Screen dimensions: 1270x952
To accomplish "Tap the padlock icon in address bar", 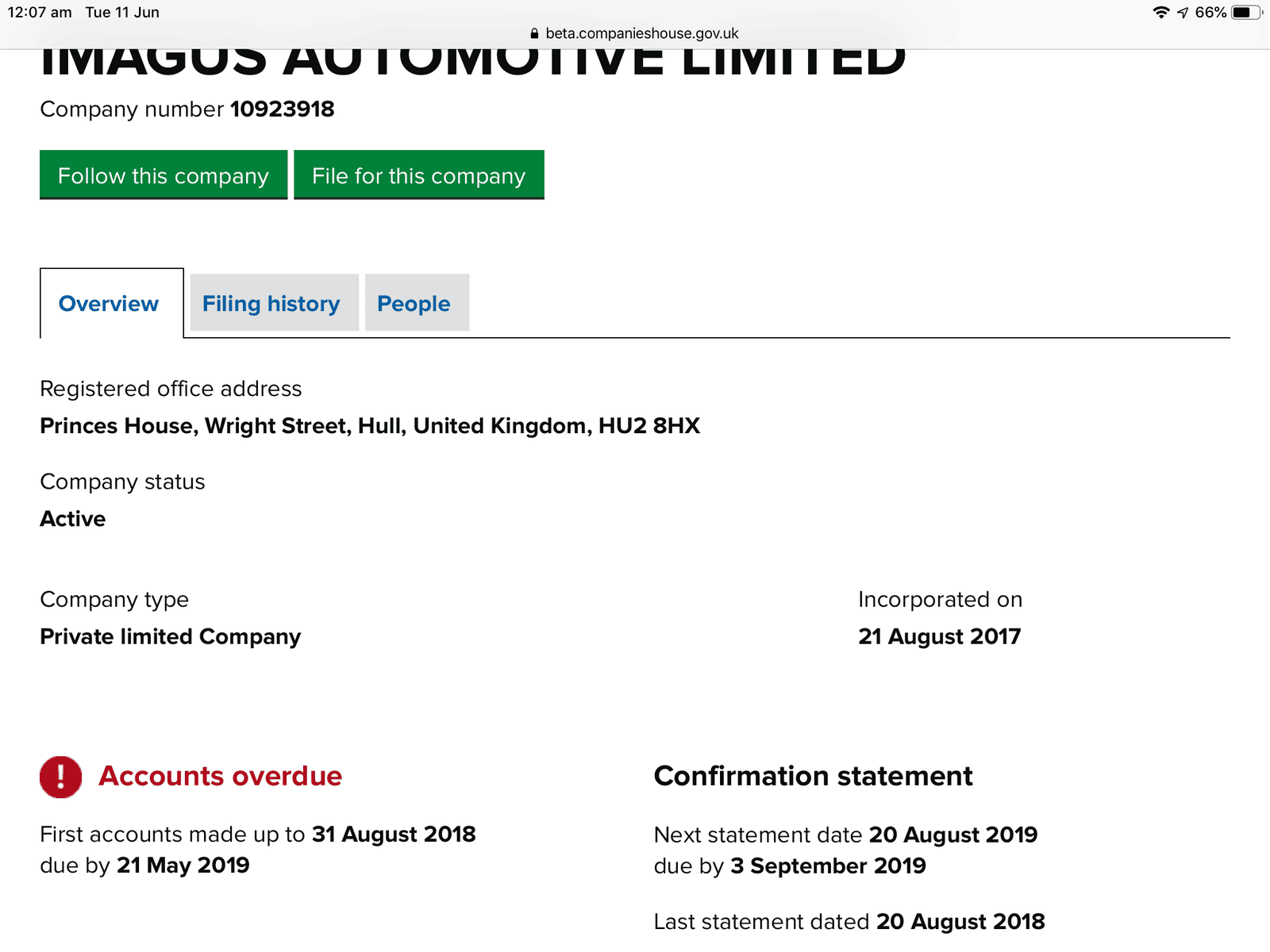I will (x=534, y=33).
